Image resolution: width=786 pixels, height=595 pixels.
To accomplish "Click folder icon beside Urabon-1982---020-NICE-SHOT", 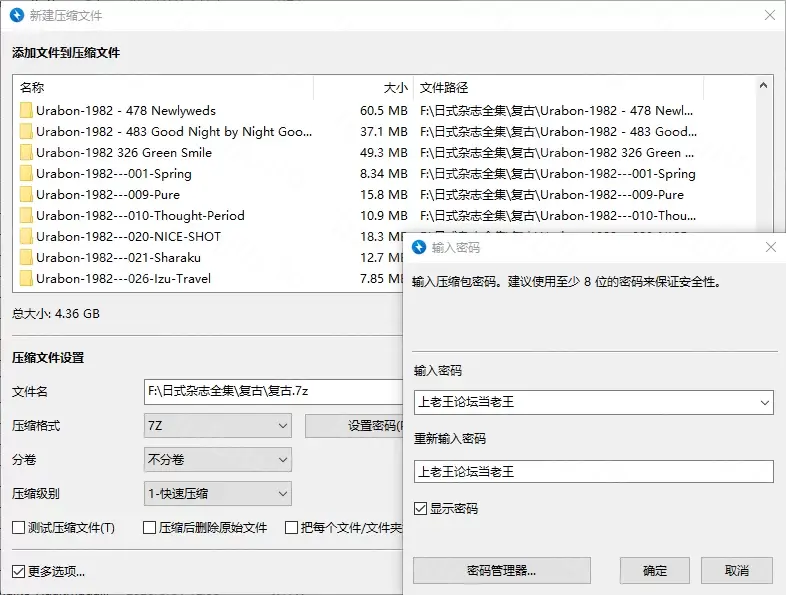I will (26, 237).
